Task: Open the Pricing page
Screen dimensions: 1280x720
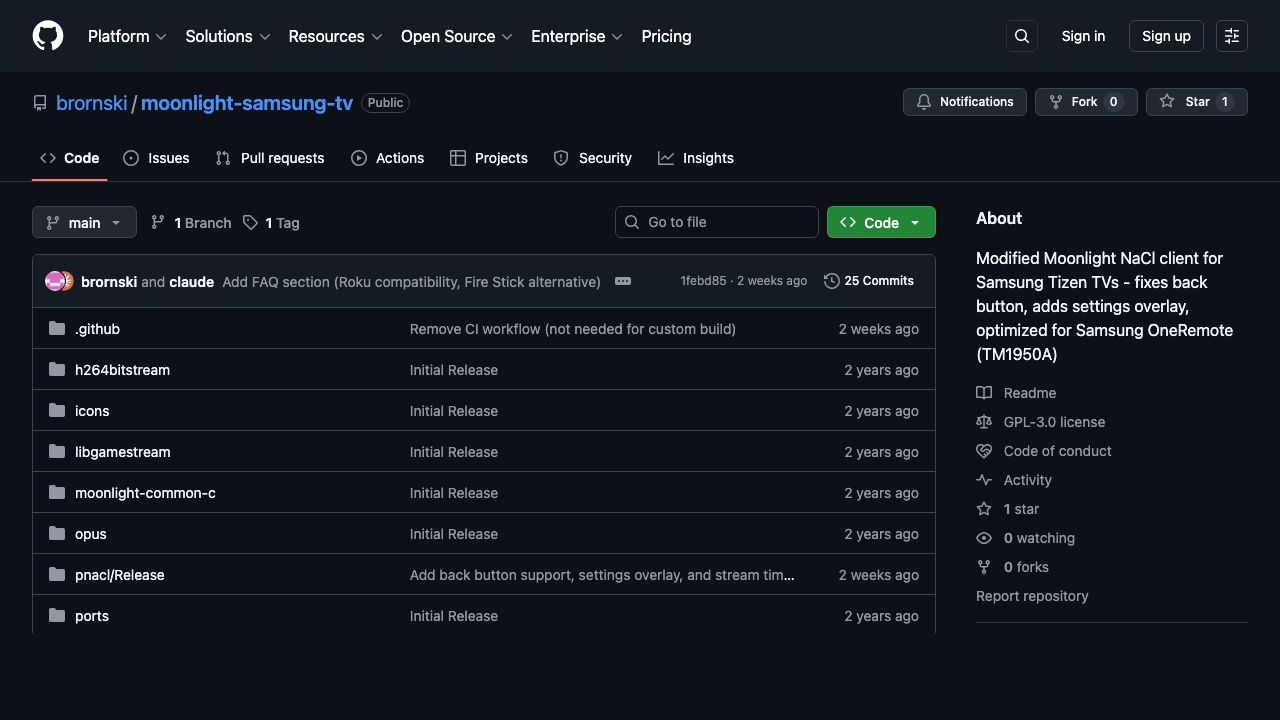Action: pos(666,36)
